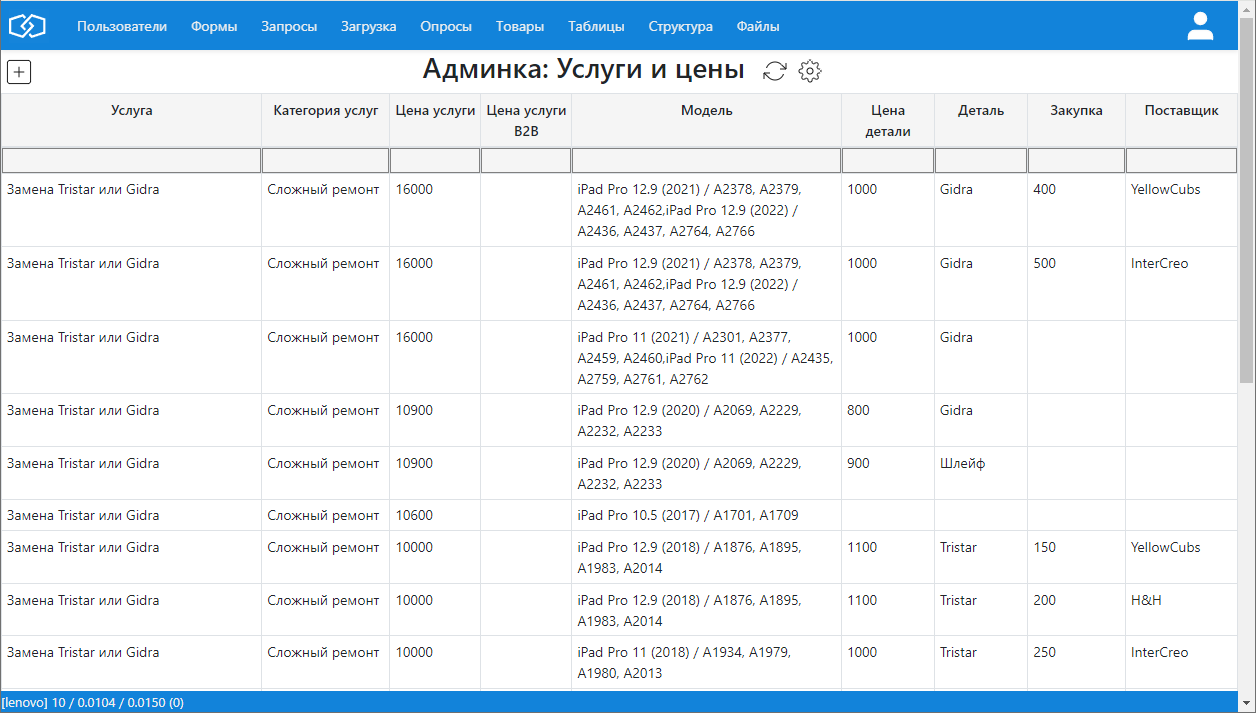Screen dimensions: 1256x713
Task: Focus the Модель filter field
Action: point(706,160)
